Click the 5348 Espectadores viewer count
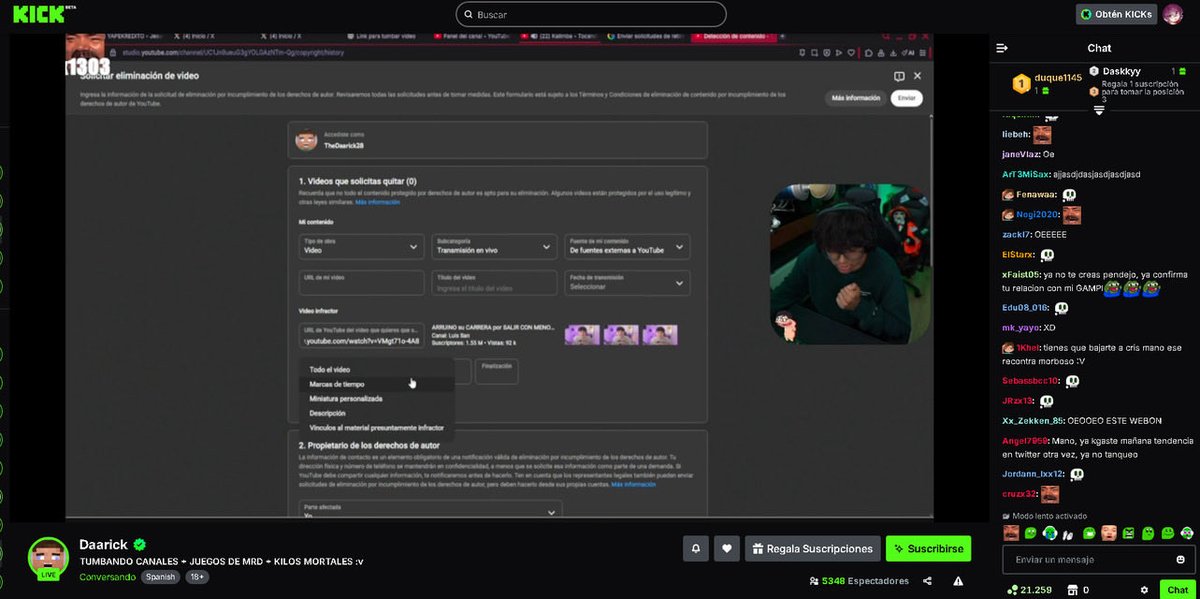The image size is (1200, 599). (858, 581)
